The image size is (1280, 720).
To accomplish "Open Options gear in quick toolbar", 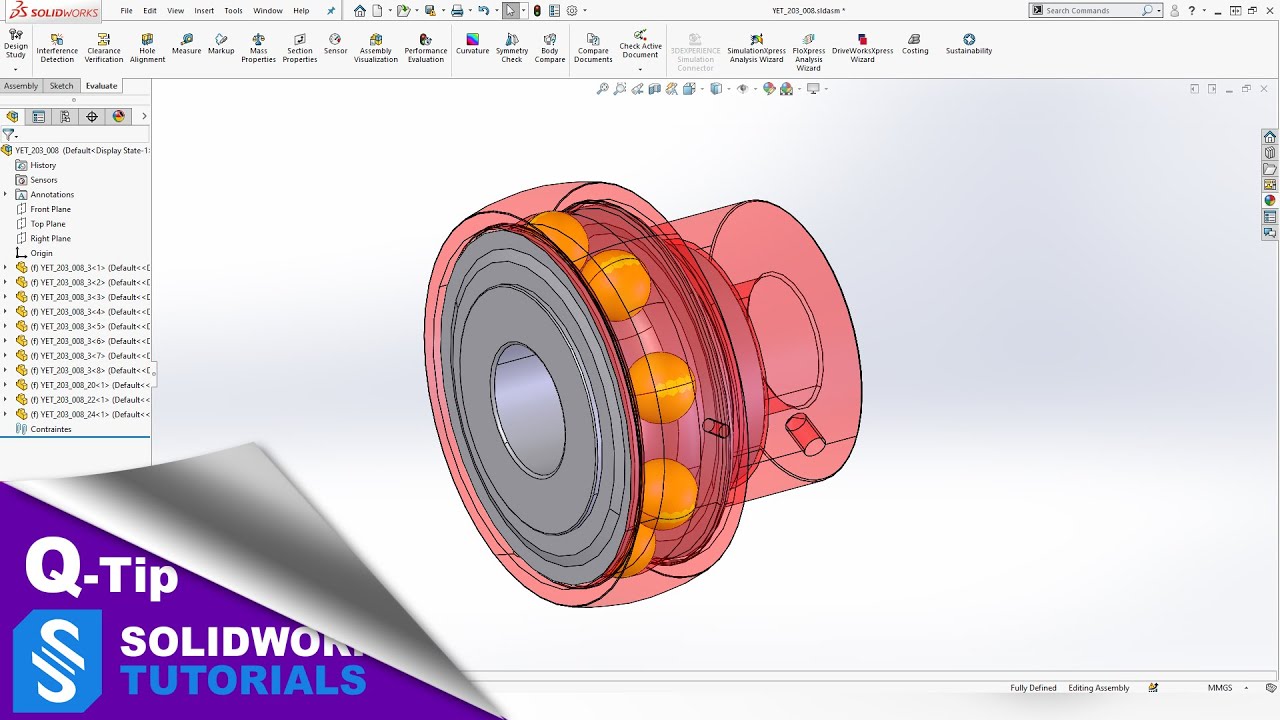I will 572,11.
